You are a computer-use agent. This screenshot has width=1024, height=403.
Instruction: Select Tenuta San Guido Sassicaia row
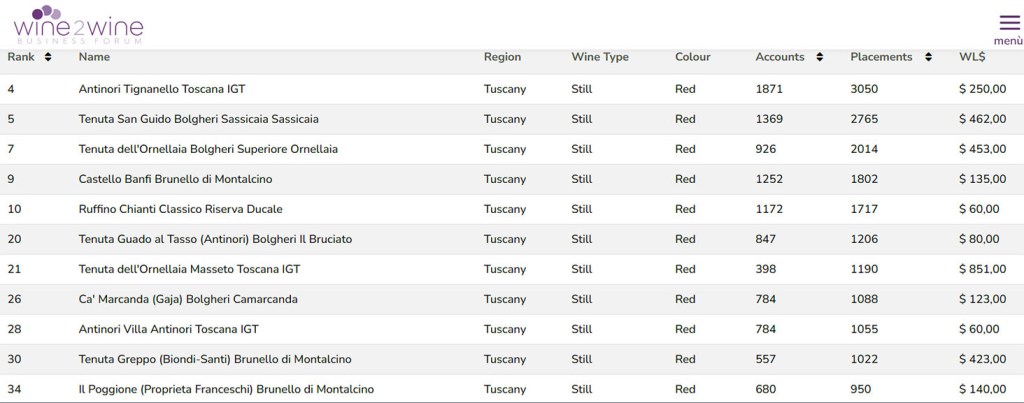(x=198, y=119)
